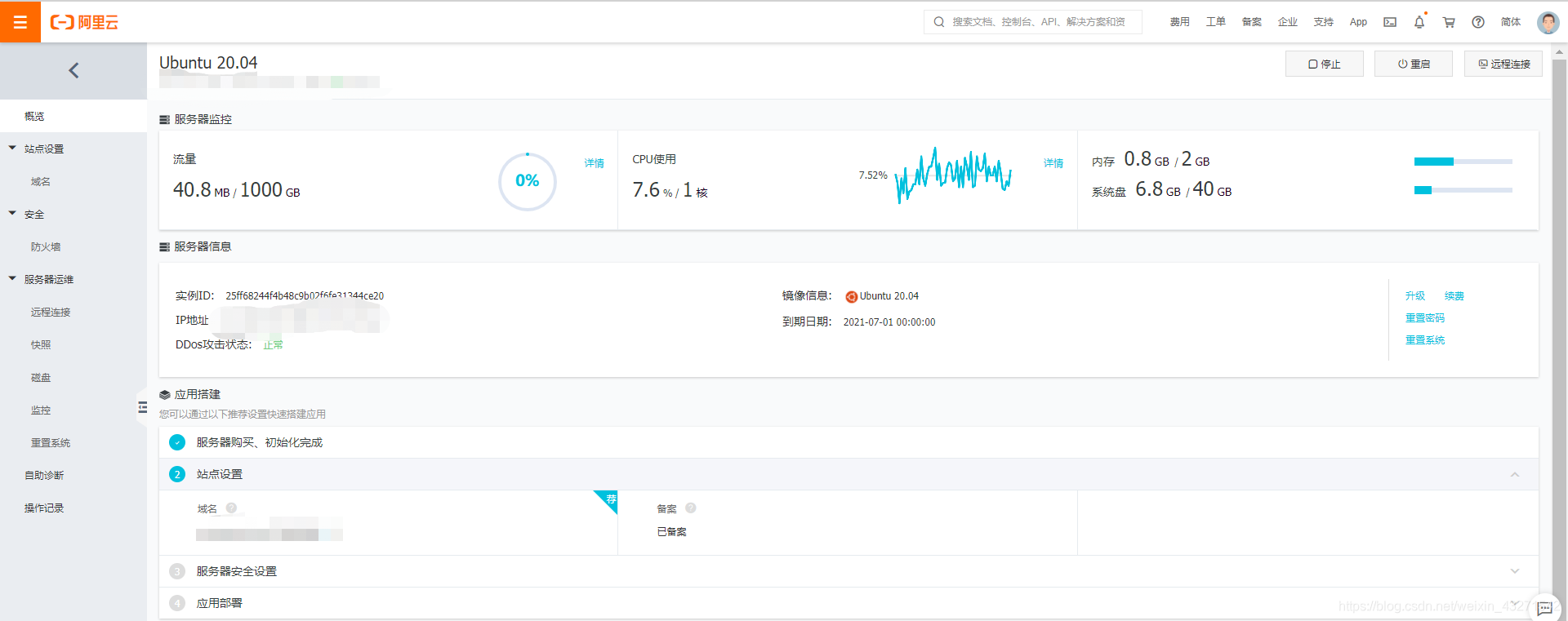Image resolution: width=1568 pixels, height=621 pixels.
Task: Open the orange hamburger menu
Action: [x=20, y=22]
